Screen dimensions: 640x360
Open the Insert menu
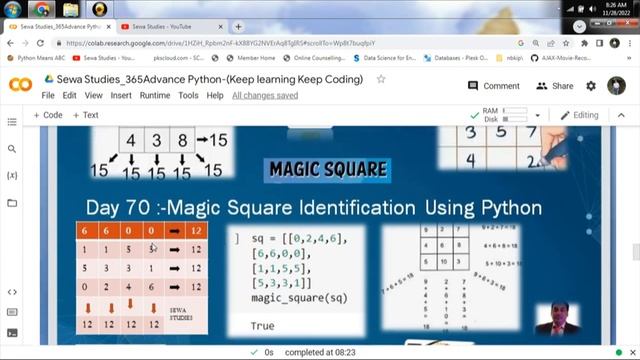121,96
